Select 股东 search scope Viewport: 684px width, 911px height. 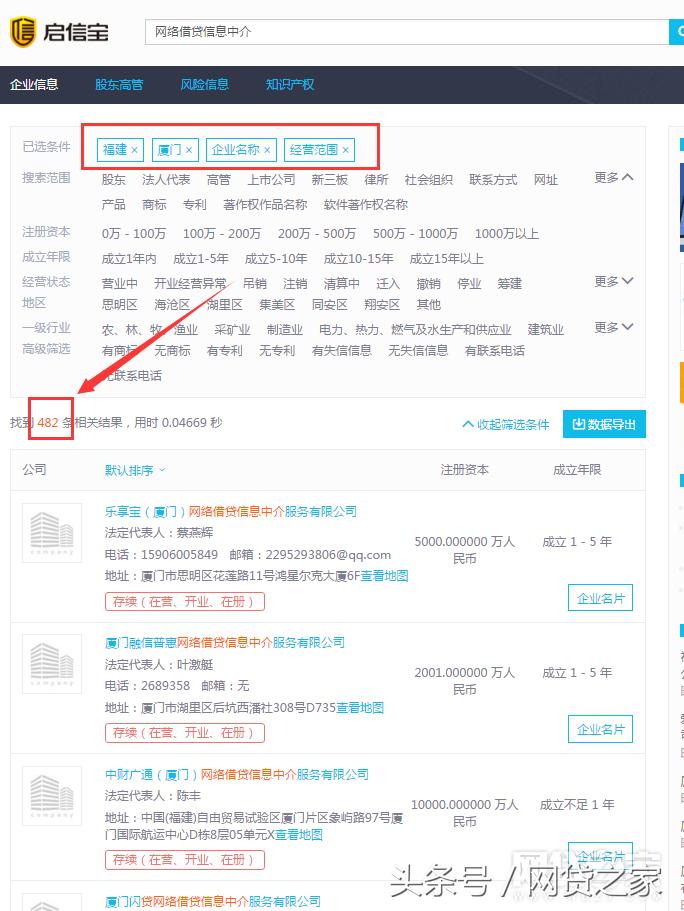point(113,180)
